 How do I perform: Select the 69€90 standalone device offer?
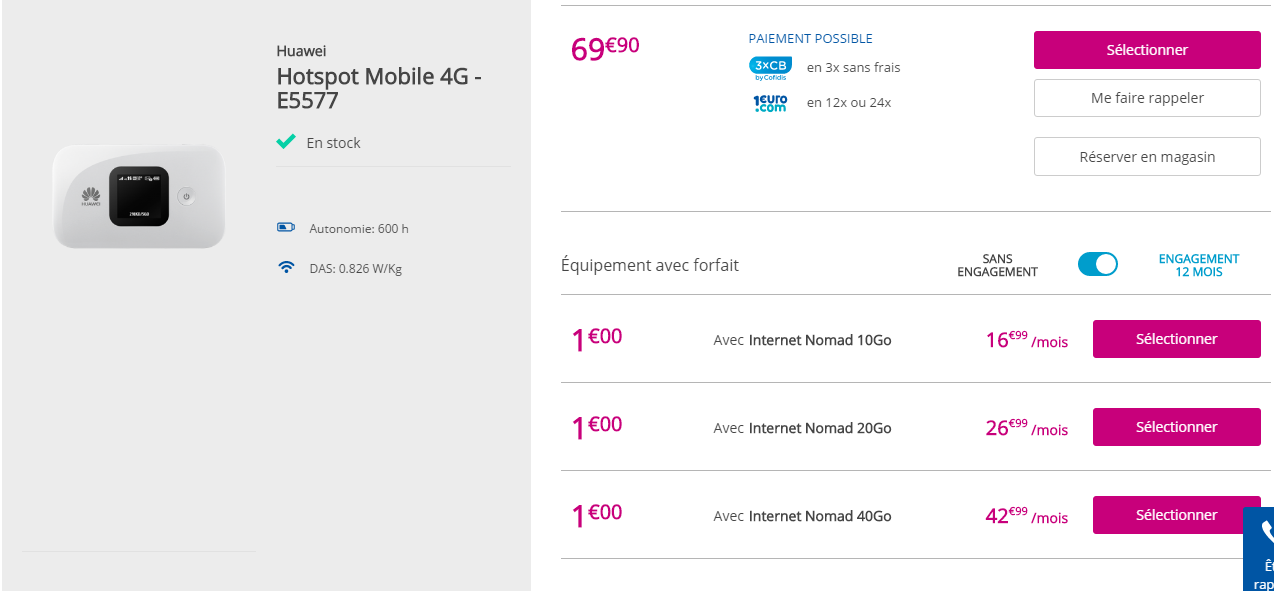coord(1146,50)
